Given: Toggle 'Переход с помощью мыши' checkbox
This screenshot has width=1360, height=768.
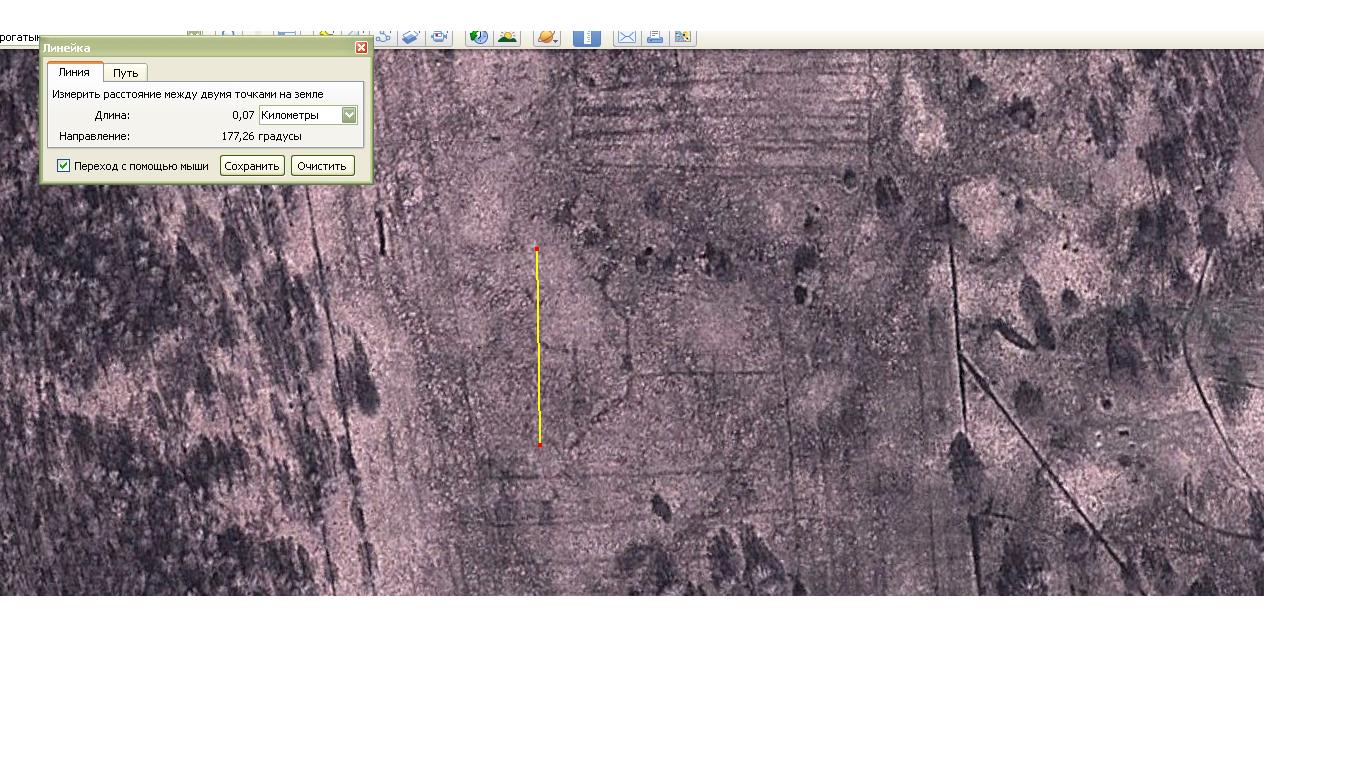Looking at the screenshot, I should pyautogui.click(x=64, y=166).
